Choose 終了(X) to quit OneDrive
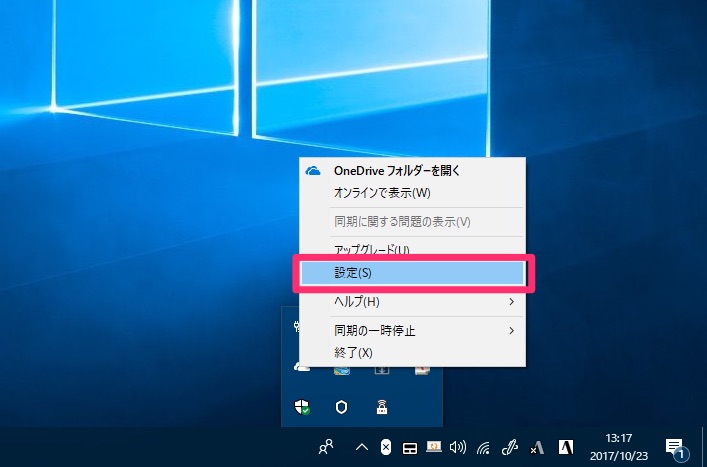This screenshot has height=467, width=707. click(x=413, y=353)
